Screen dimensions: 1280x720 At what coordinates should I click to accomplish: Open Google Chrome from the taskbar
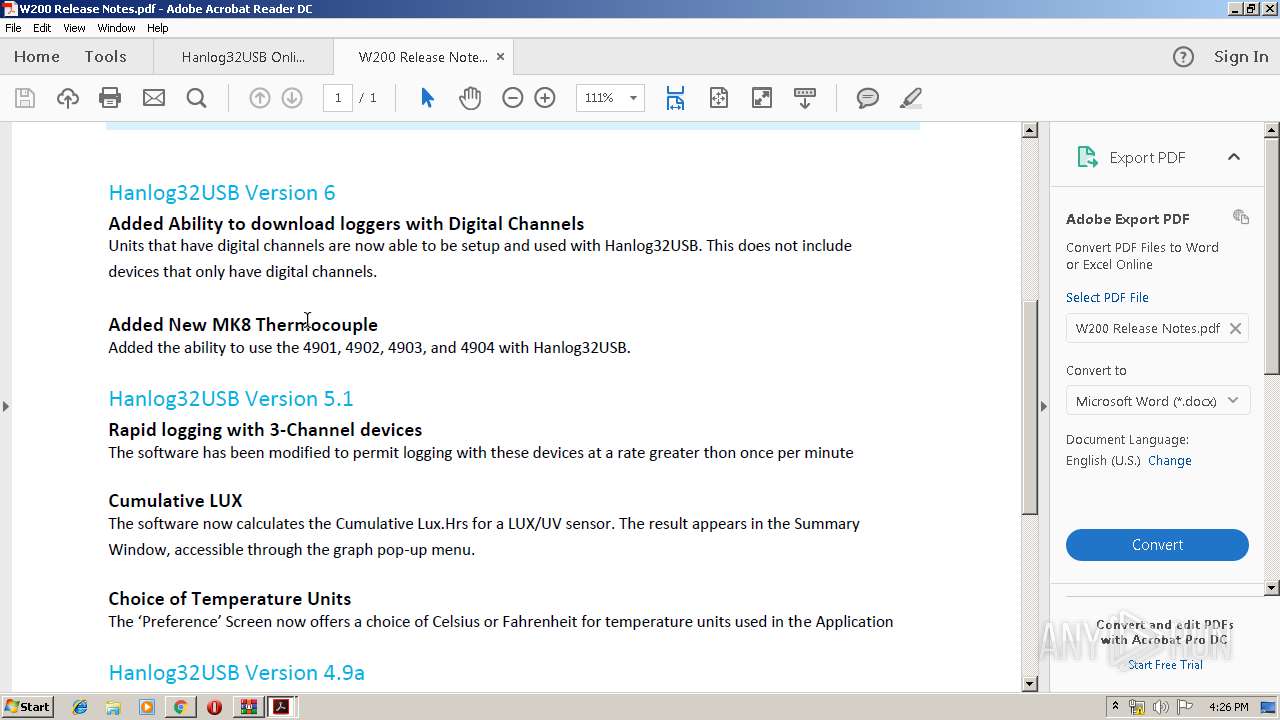click(180, 707)
